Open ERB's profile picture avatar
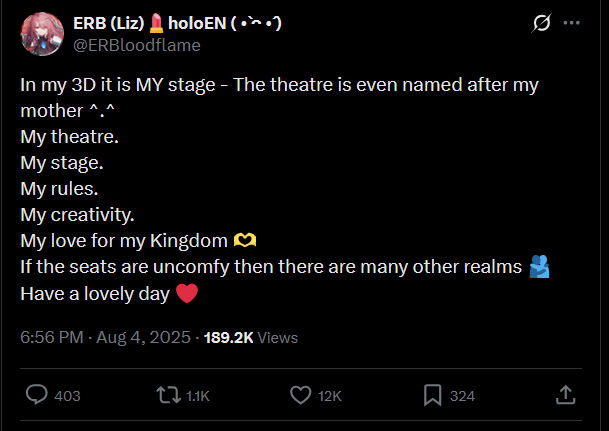Viewport: 609px width, 431px height. (x=40, y=34)
